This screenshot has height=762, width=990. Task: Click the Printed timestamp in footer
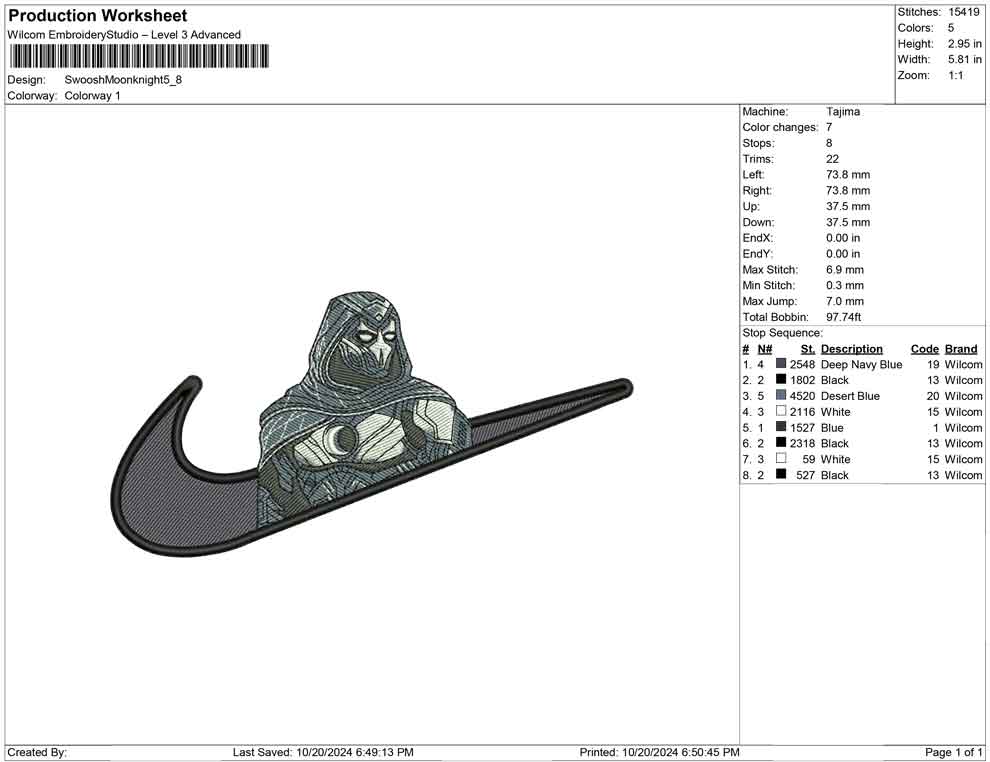pos(659,752)
